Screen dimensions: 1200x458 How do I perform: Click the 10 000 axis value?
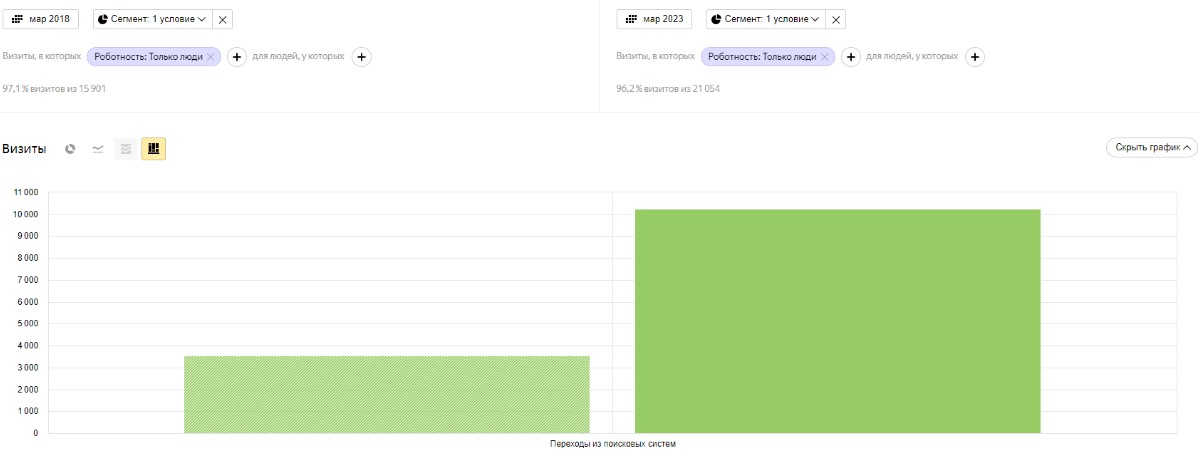coord(24,214)
